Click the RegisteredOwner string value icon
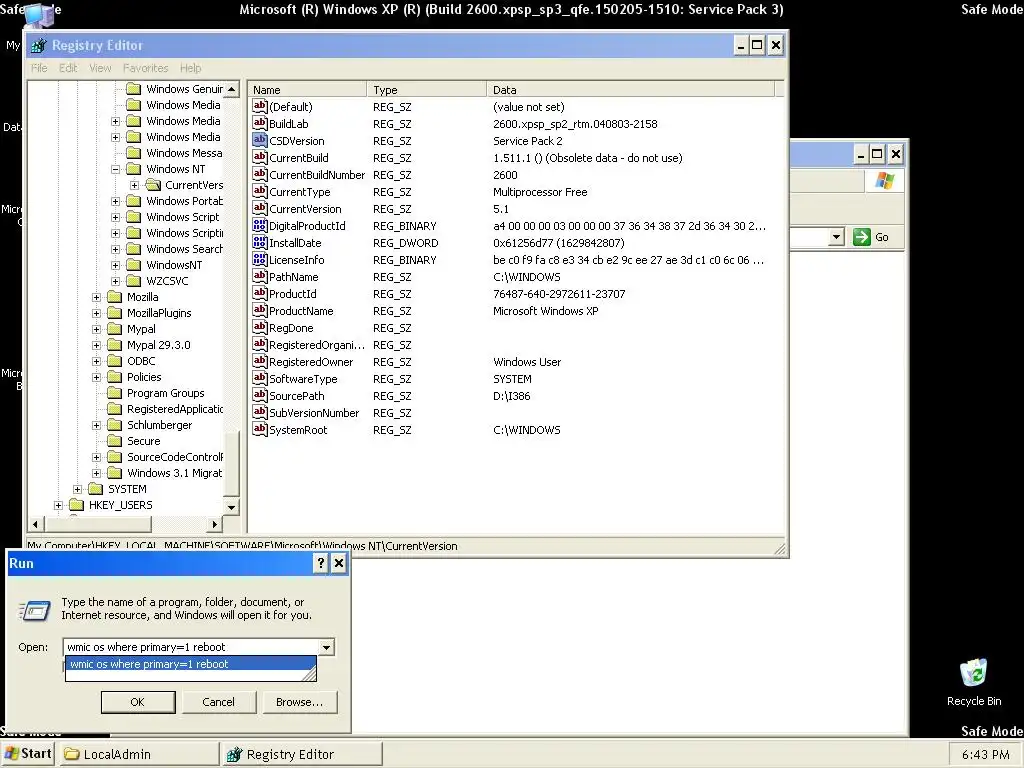 click(x=260, y=361)
